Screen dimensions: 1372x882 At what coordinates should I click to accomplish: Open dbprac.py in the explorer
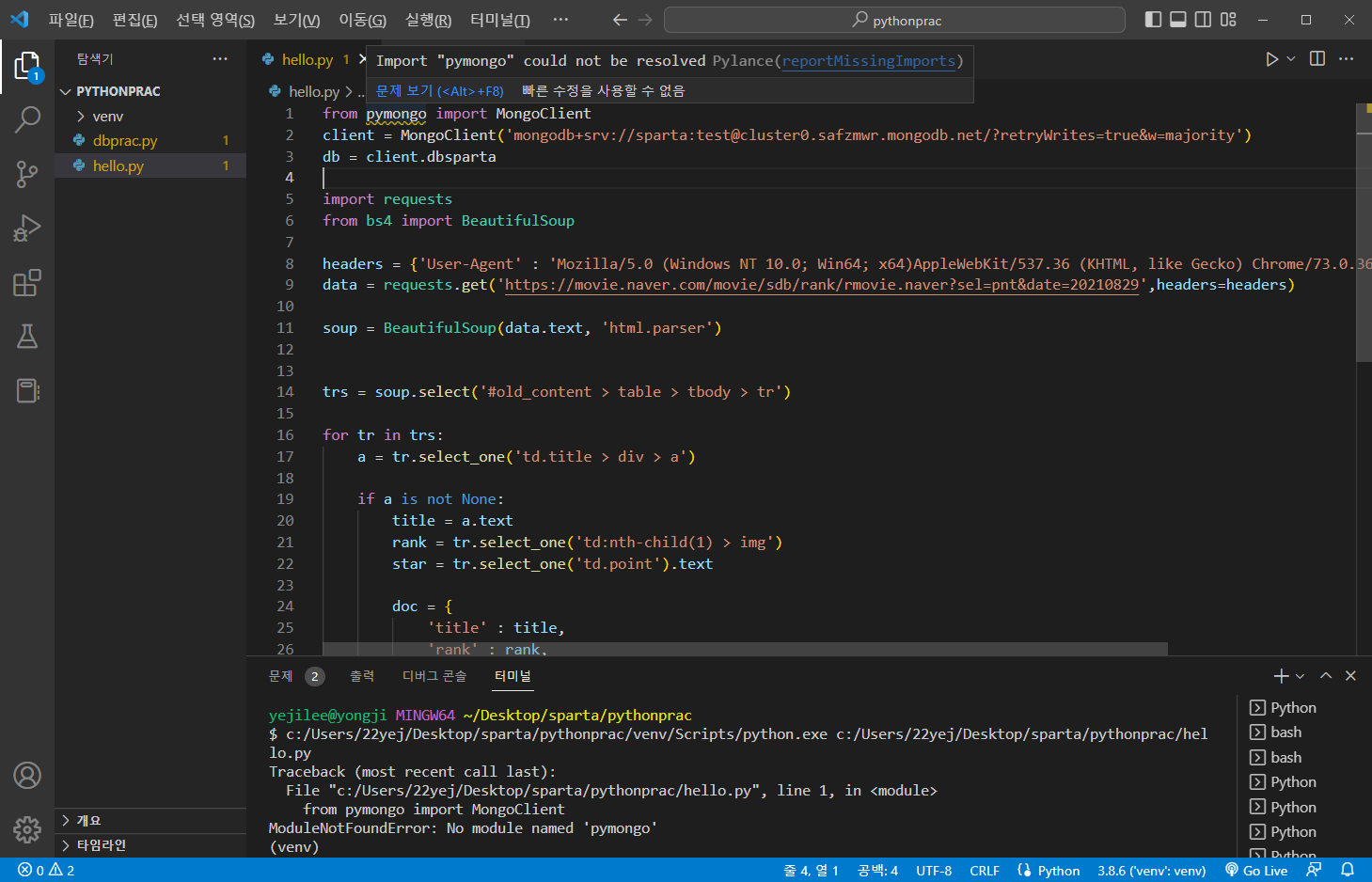pos(150,140)
